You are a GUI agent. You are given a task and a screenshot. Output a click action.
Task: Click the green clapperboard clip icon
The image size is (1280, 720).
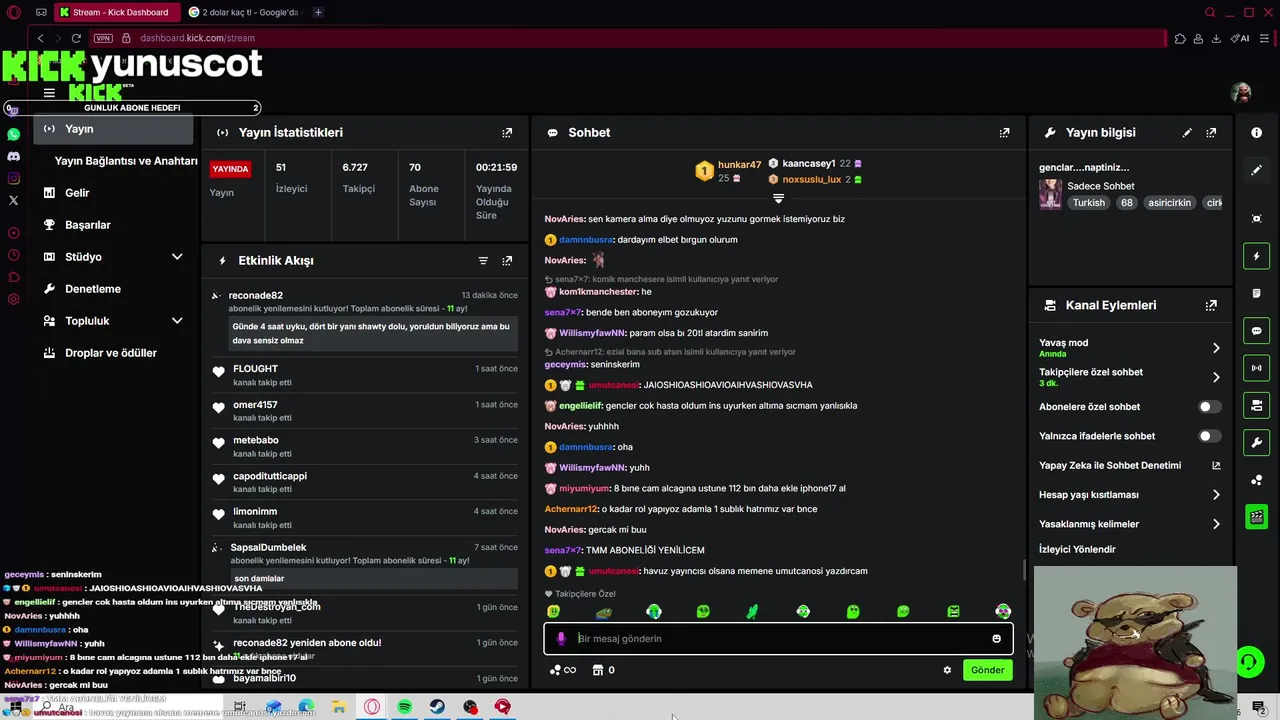1257,517
